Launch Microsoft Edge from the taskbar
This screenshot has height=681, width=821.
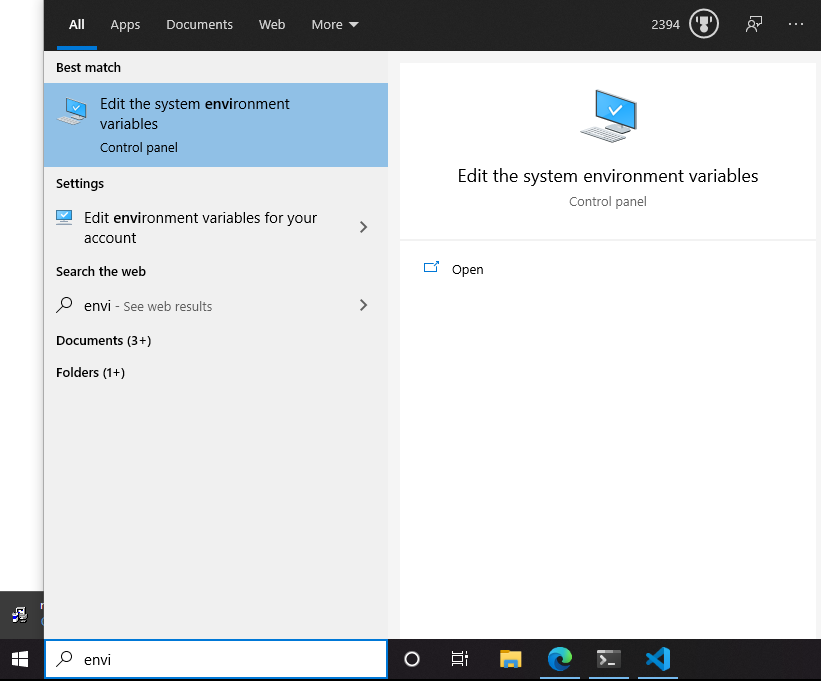(559, 660)
